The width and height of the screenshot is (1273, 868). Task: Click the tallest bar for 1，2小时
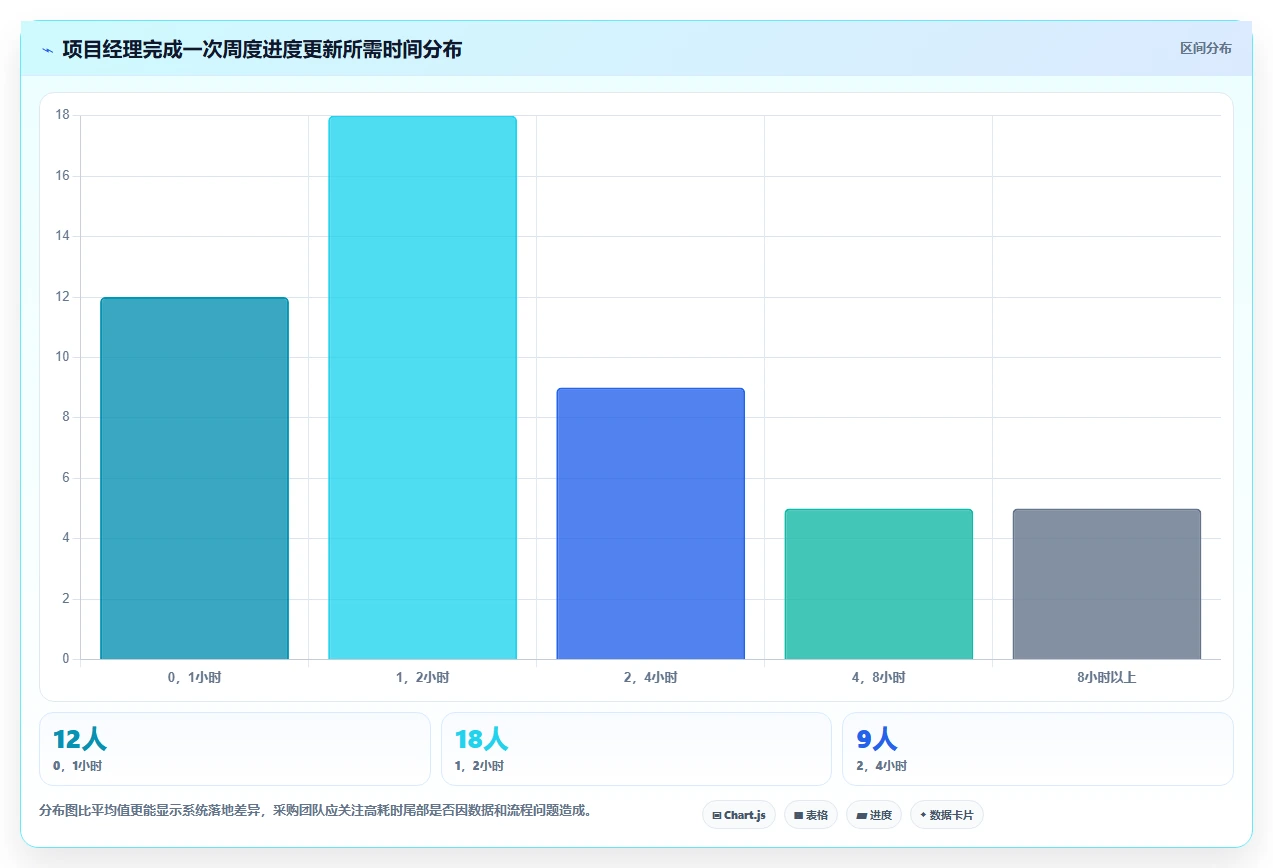[x=422, y=388]
